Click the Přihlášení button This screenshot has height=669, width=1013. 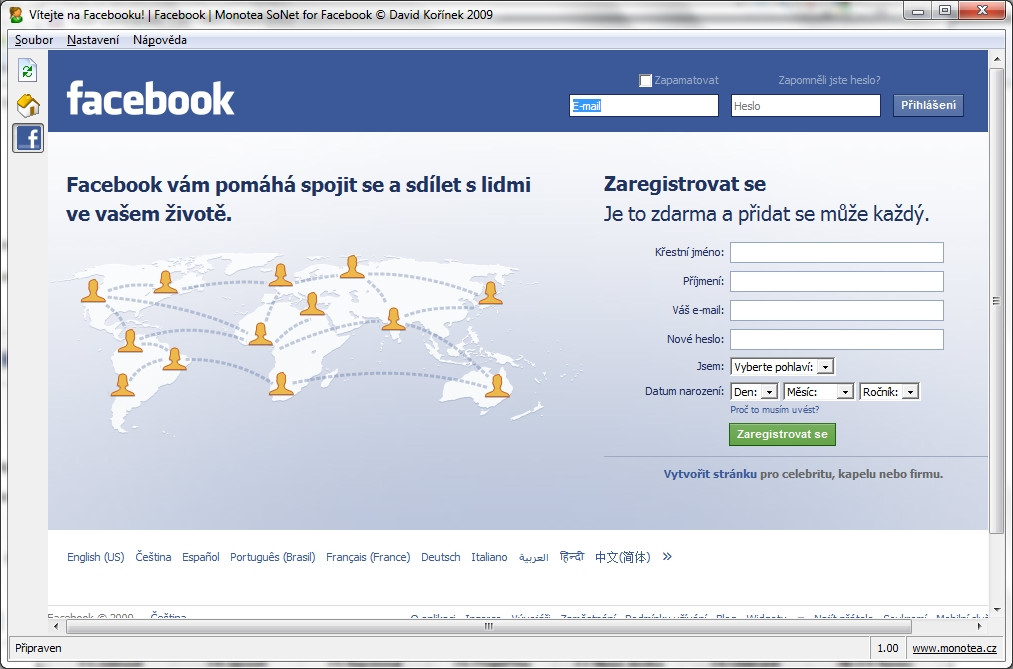(x=928, y=105)
